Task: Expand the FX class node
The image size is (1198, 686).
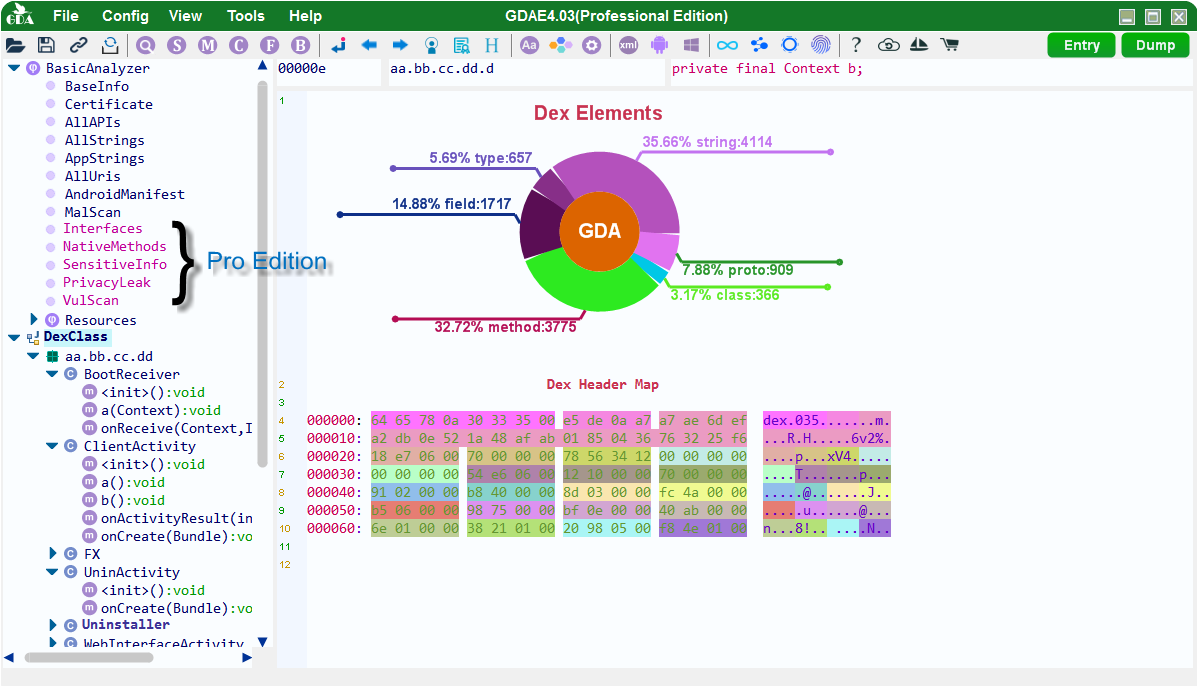Action: point(53,553)
